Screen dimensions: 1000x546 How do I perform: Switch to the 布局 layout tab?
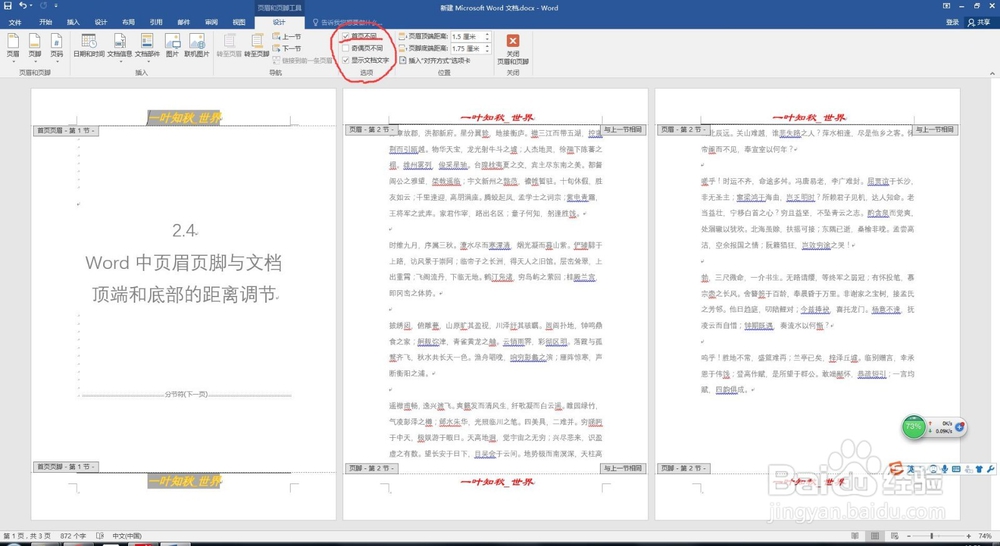[x=128, y=22]
